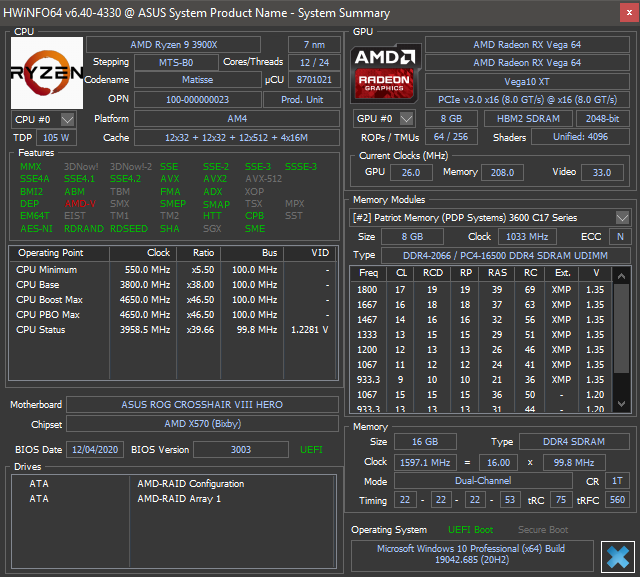Click the Operating Point column header

59,253
